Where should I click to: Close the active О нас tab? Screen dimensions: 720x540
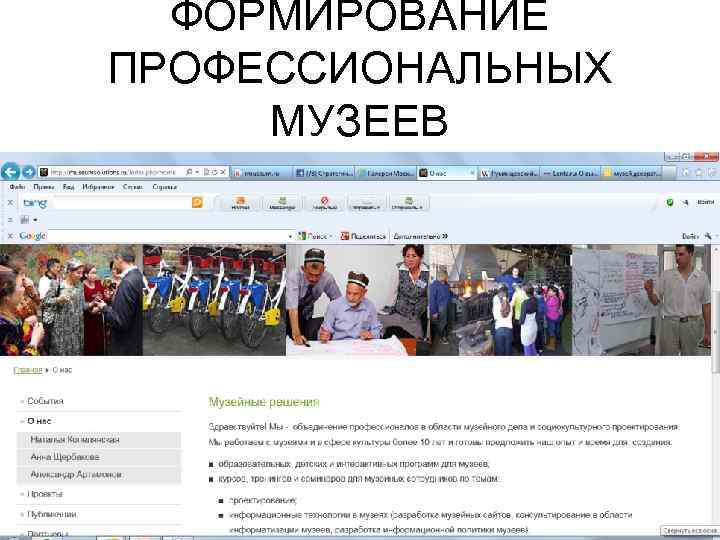click(x=472, y=173)
